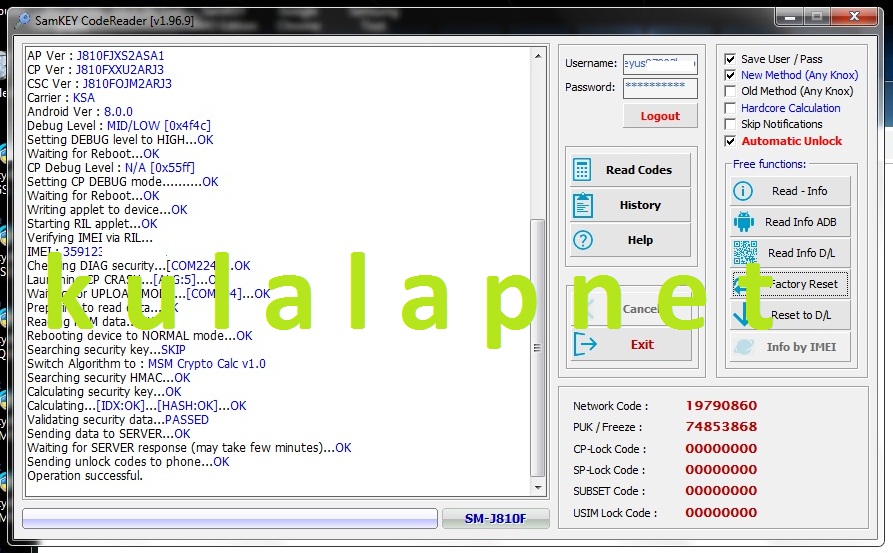The image size is (893, 553).
Task: Click Android Ver : 8.0.0 log line
Action: pos(80,112)
